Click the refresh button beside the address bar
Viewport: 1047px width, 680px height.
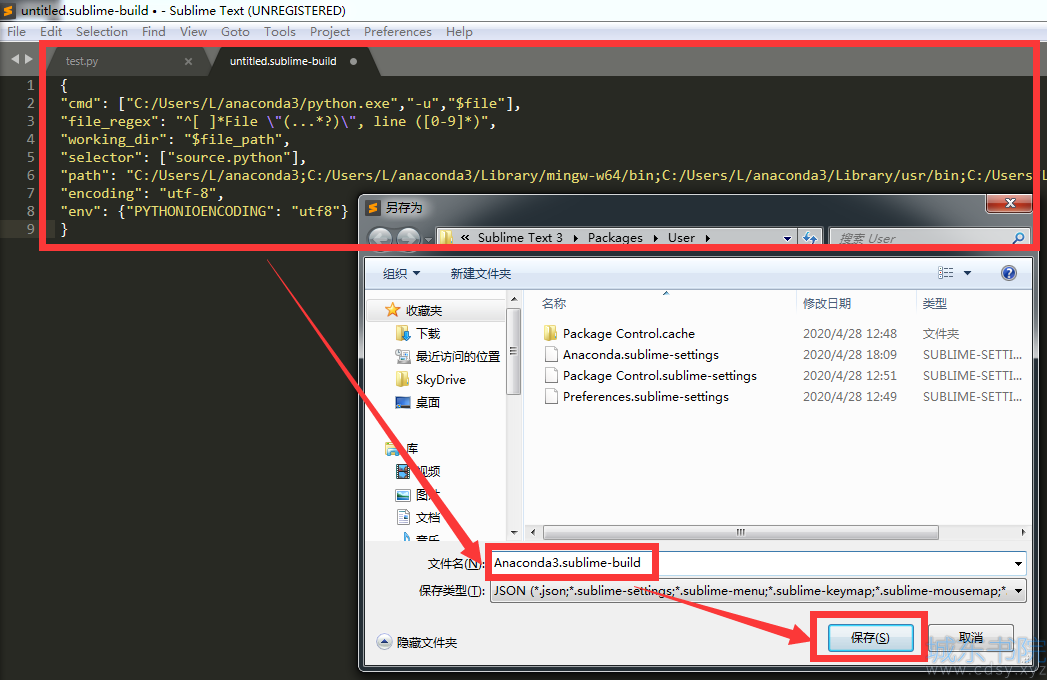pos(810,238)
